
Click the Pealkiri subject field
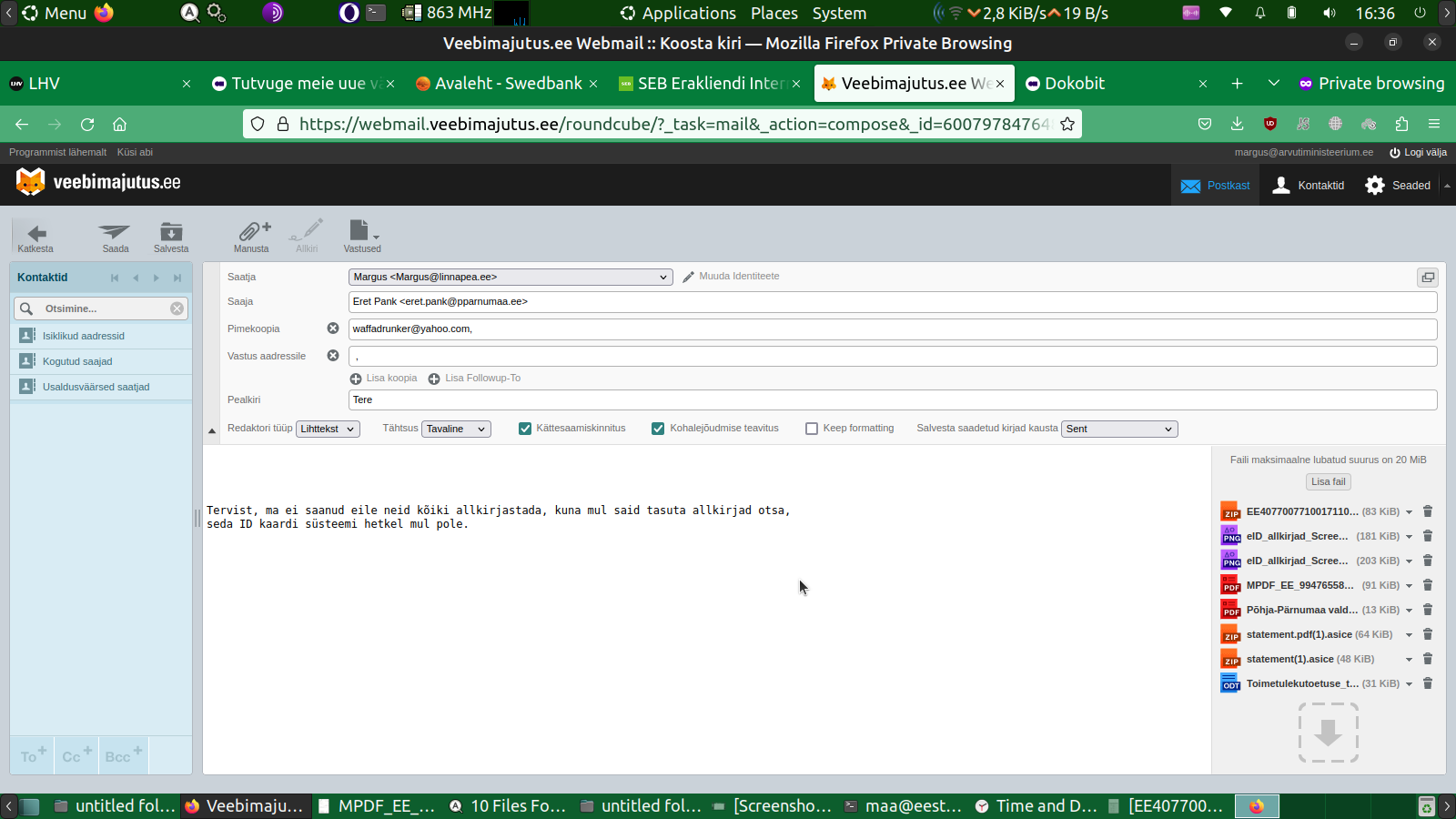pos(893,399)
